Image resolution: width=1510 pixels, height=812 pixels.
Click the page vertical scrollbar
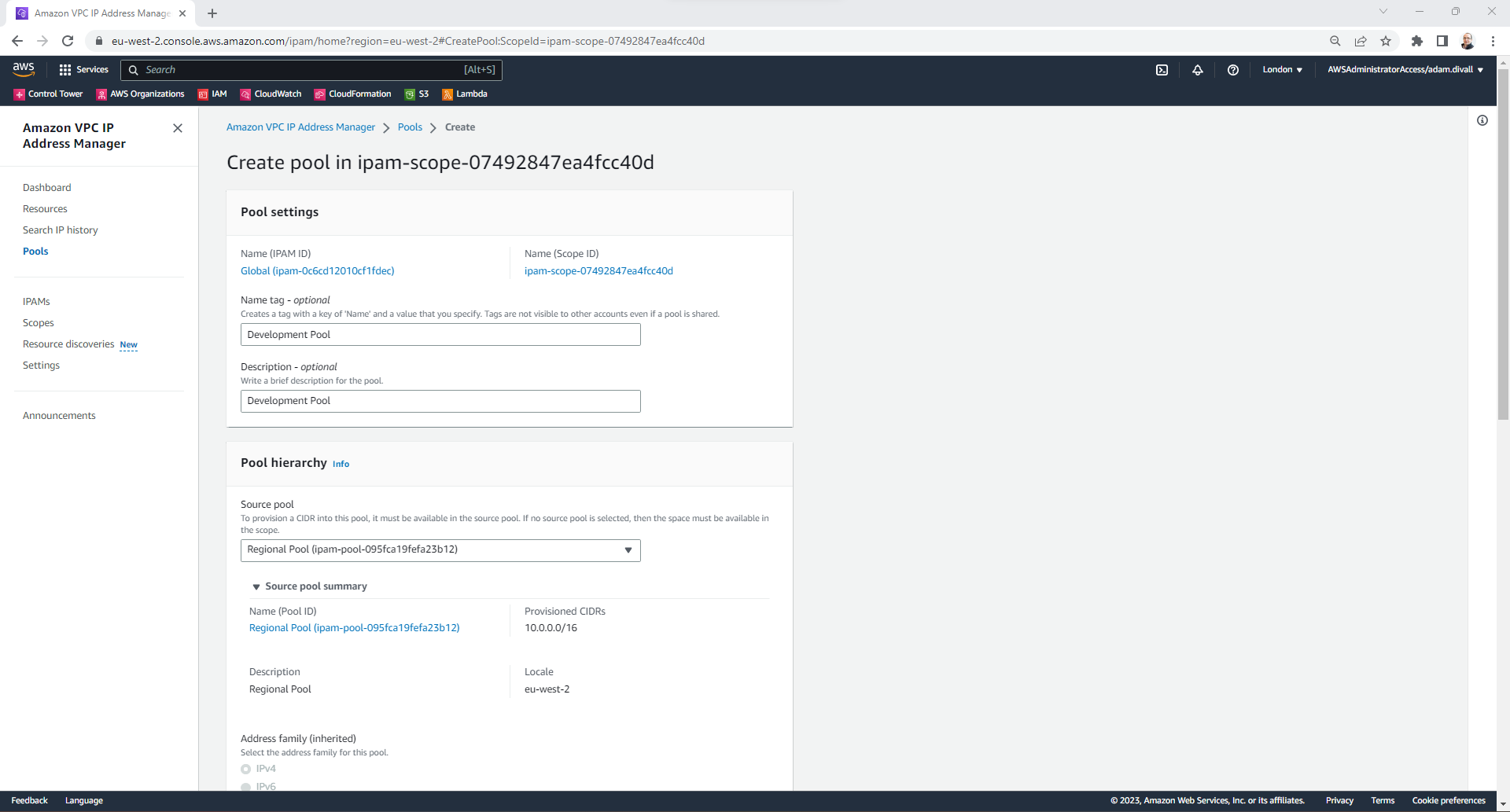(x=1503, y=244)
